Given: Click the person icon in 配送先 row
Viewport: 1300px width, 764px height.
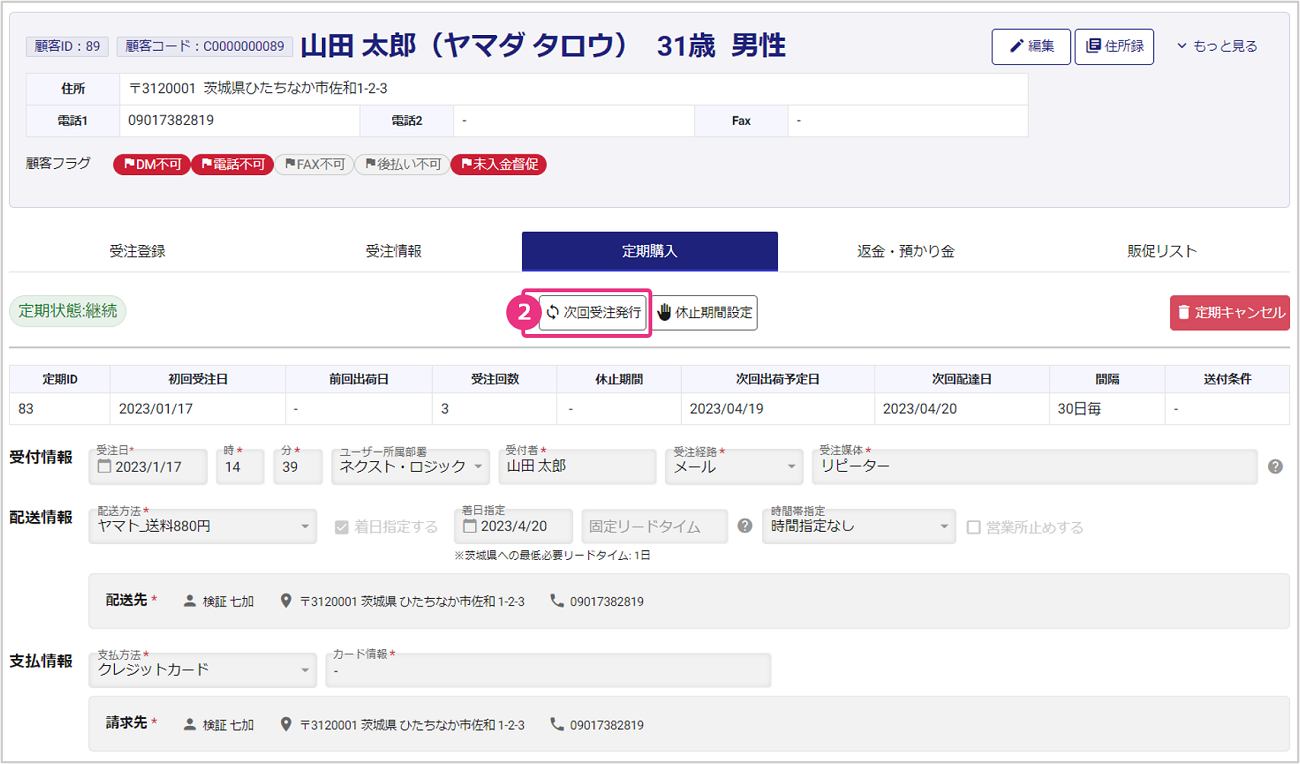Looking at the screenshot, I should (190, 601).
